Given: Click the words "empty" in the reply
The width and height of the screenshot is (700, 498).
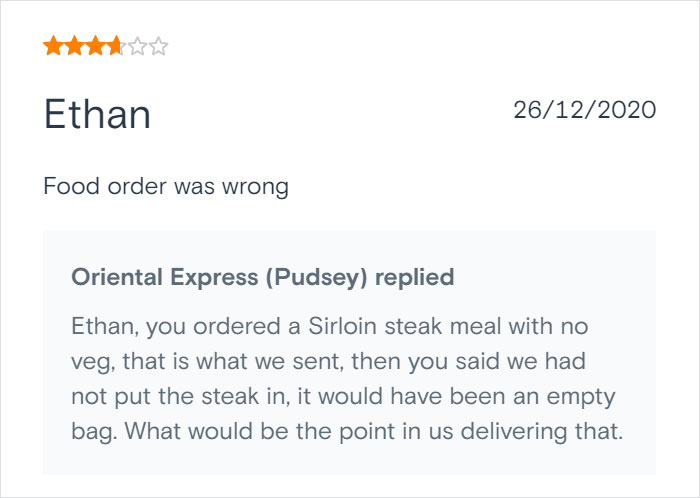Looking at the screenshot, I should pyautogui.click(x=580, y=395).
